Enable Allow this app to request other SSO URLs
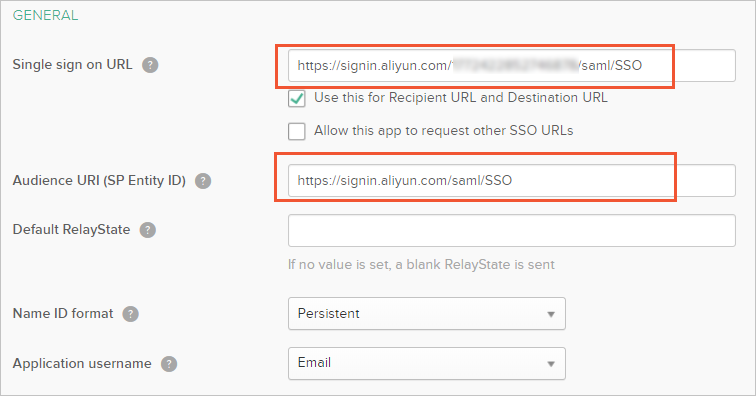 click(297, 131)
